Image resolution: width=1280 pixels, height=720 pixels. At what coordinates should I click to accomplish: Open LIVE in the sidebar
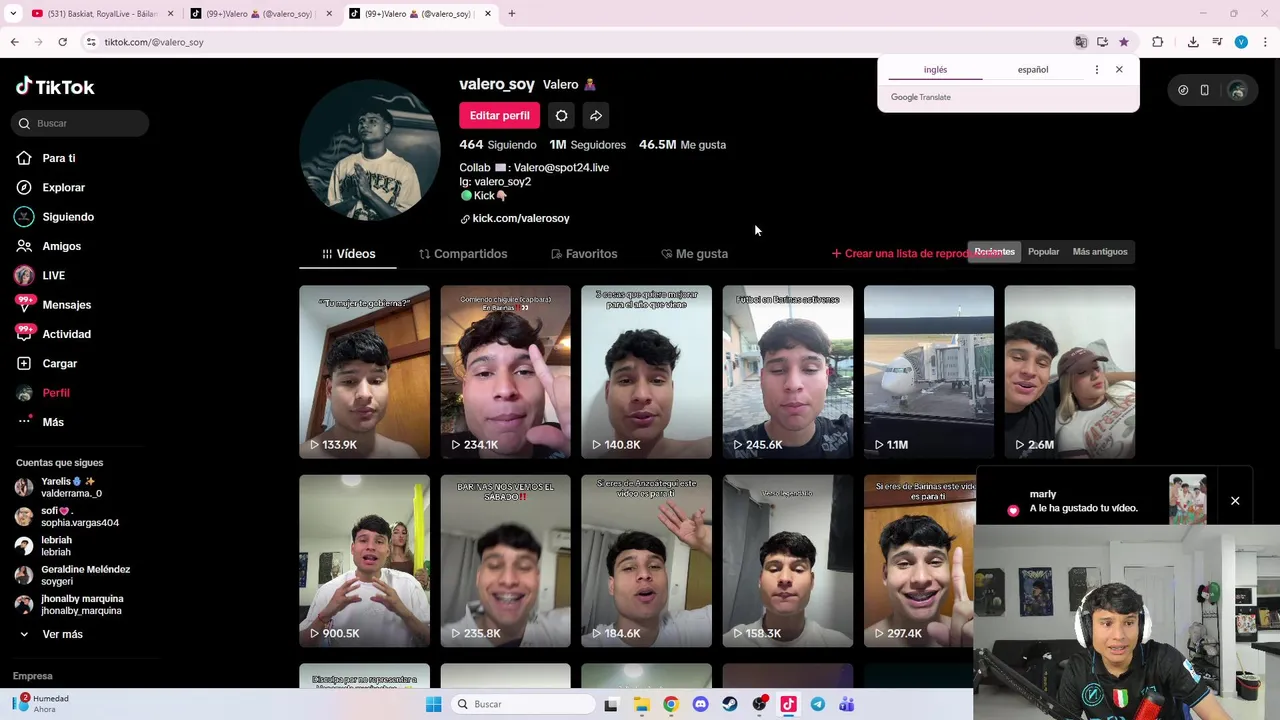point(53,275)
